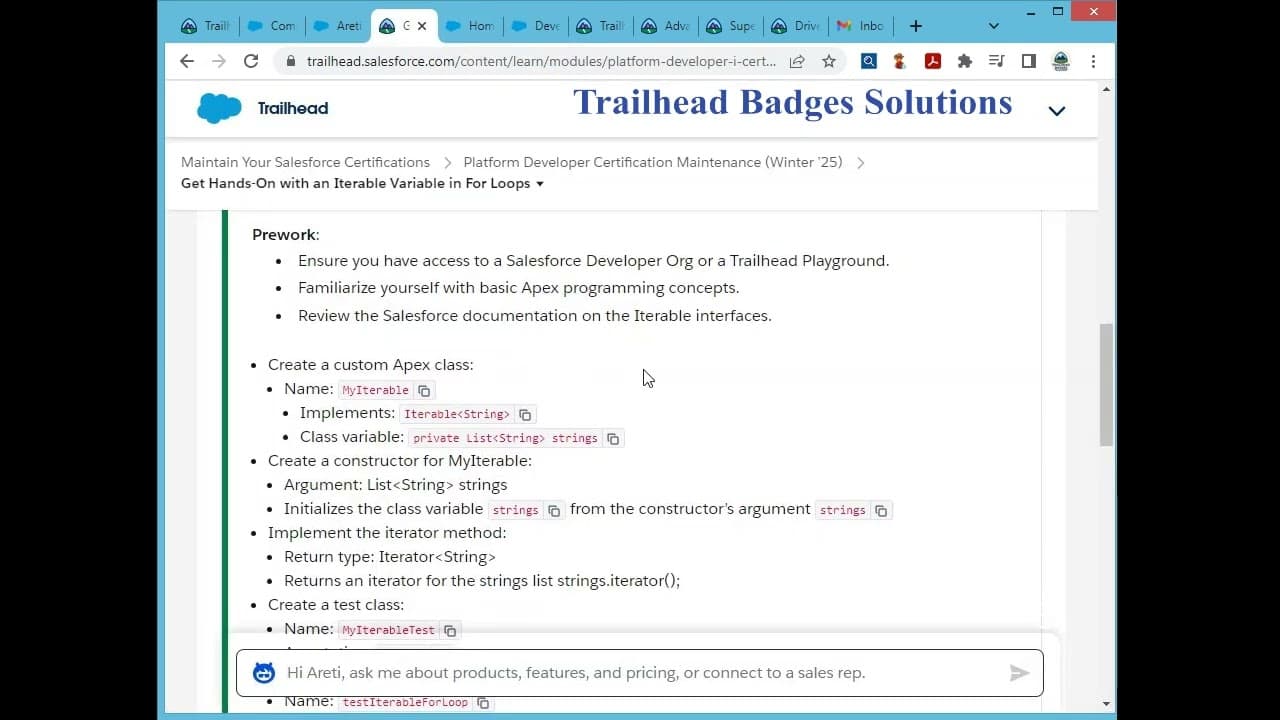The image size is (1280, 720).
Task: Copy the constructor's argument strings snippet
Action: (881, 510)
